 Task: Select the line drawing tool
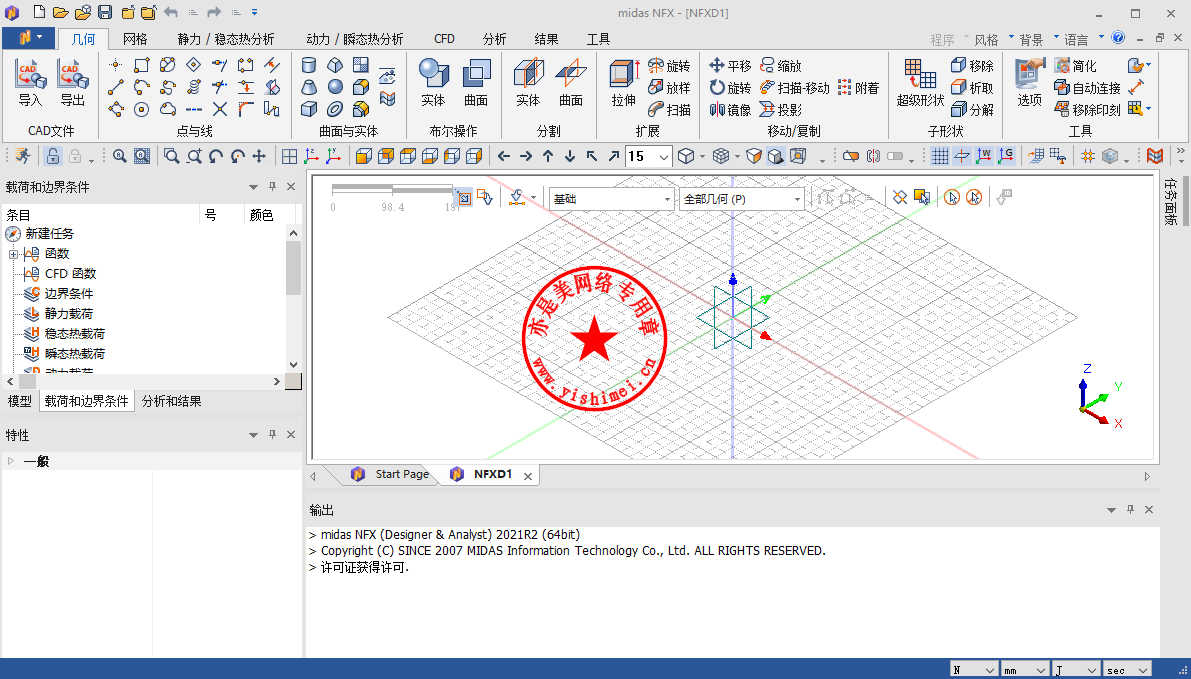116,87
